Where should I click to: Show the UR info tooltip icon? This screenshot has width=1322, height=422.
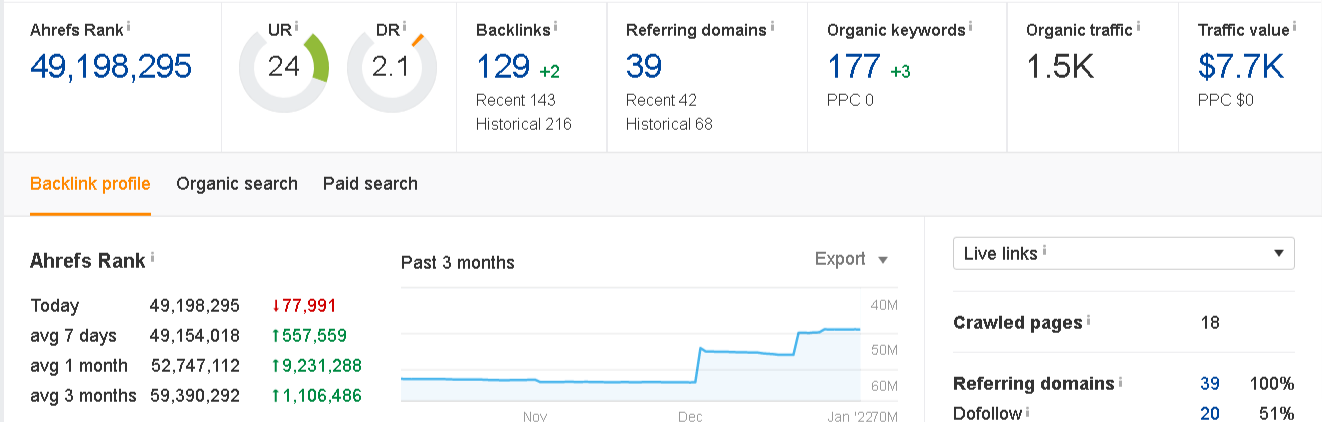point(295,26)
